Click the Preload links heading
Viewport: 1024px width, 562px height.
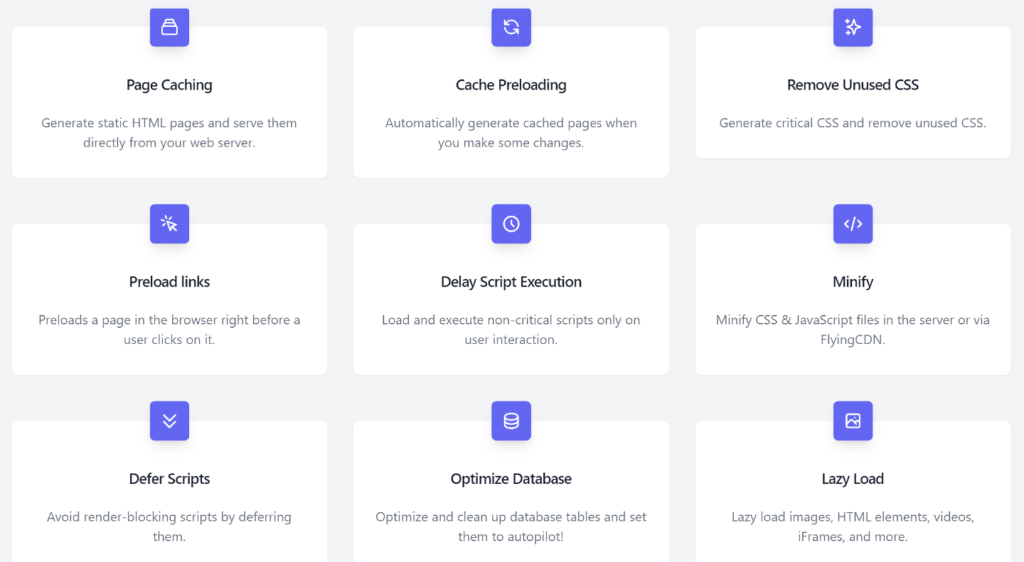click(x=169, y=282)
